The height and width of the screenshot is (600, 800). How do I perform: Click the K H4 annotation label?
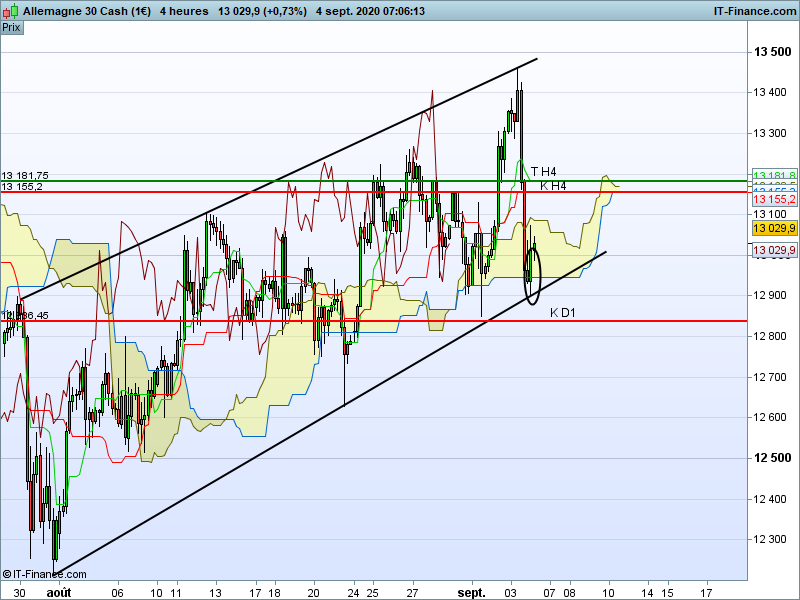click(x=553, y=186)
